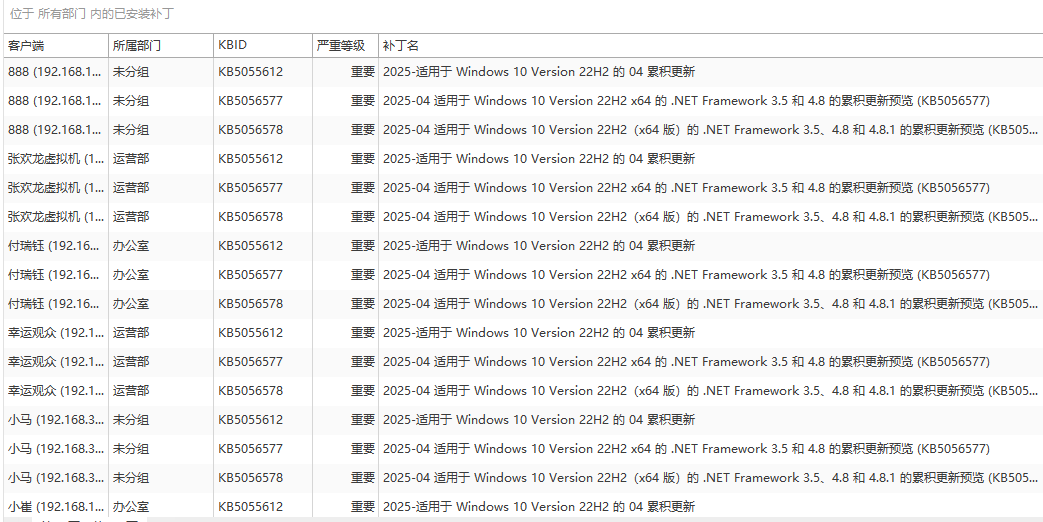Click patch name in the 小崔 row
Viewport: 1043px width, 522px height.
click(x=539, y=507)
